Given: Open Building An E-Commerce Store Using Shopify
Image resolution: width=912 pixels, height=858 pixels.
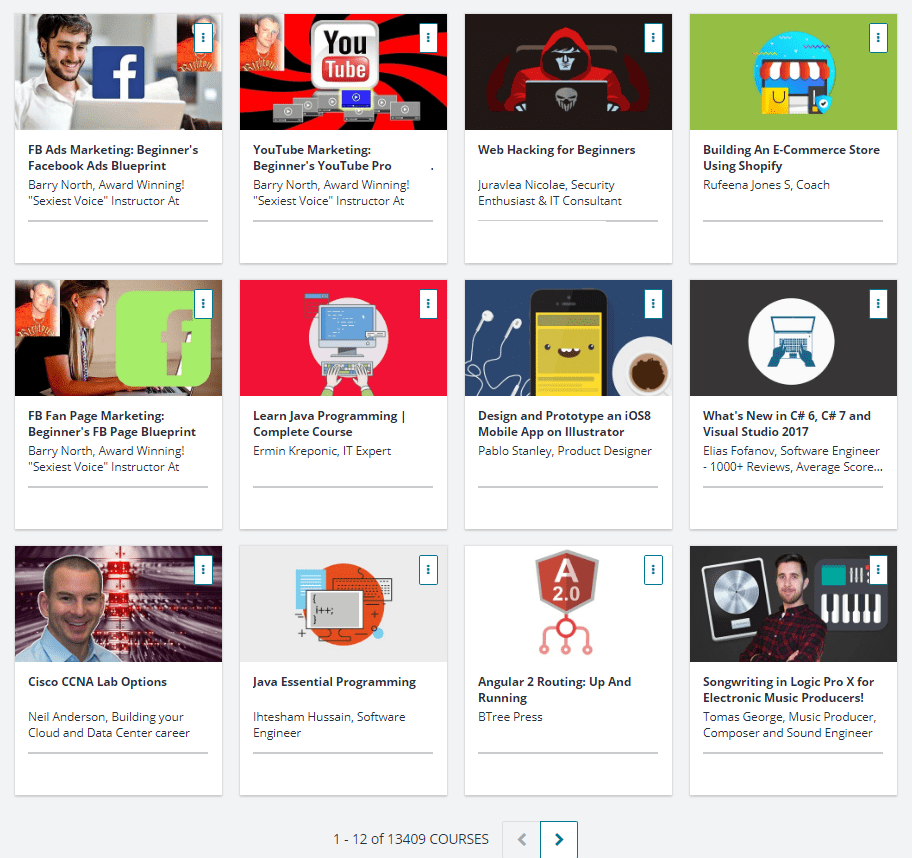Looking at the screenshot, I should pos(790,158).
